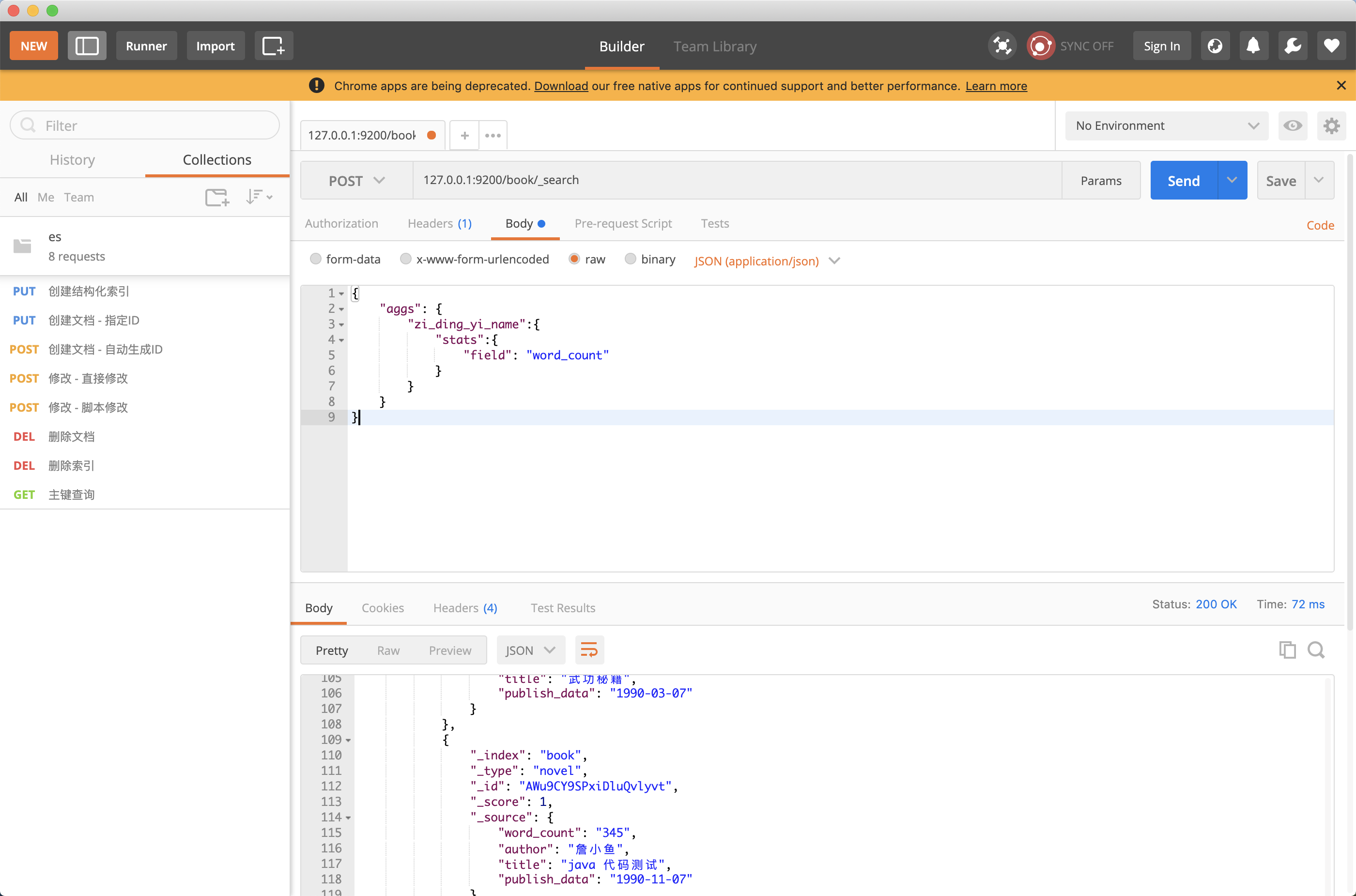Expand the No Environment dropdown

coord(1166,126)
